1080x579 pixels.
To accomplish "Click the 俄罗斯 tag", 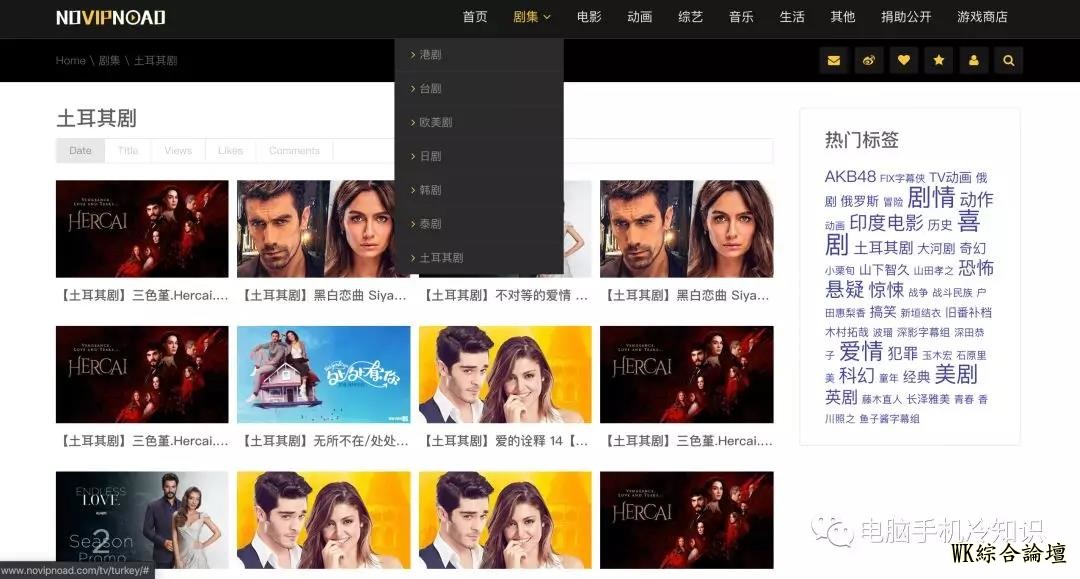I will [860, 201].
